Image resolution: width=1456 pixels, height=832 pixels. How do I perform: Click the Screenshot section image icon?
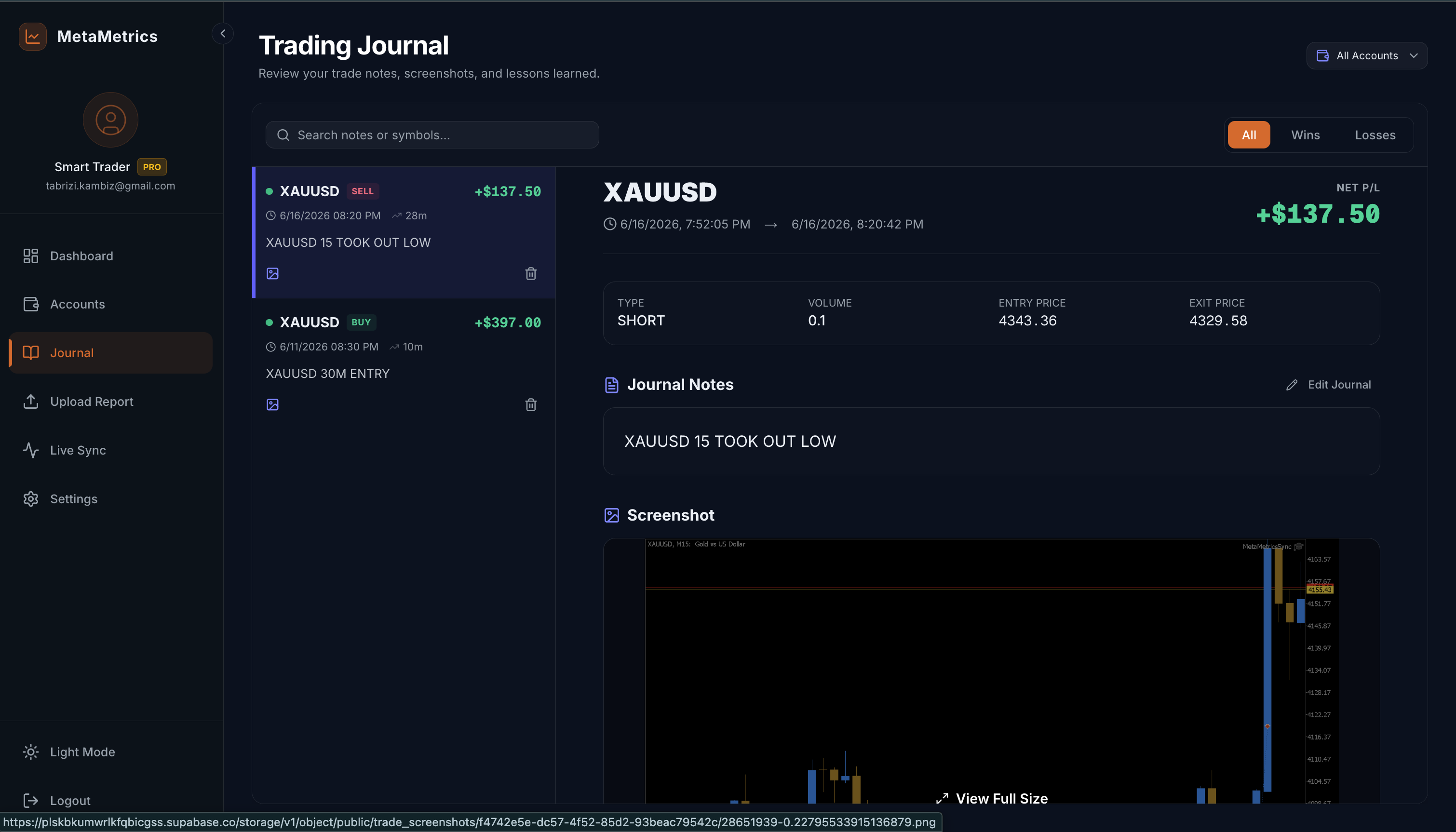[x=611, y=515]
